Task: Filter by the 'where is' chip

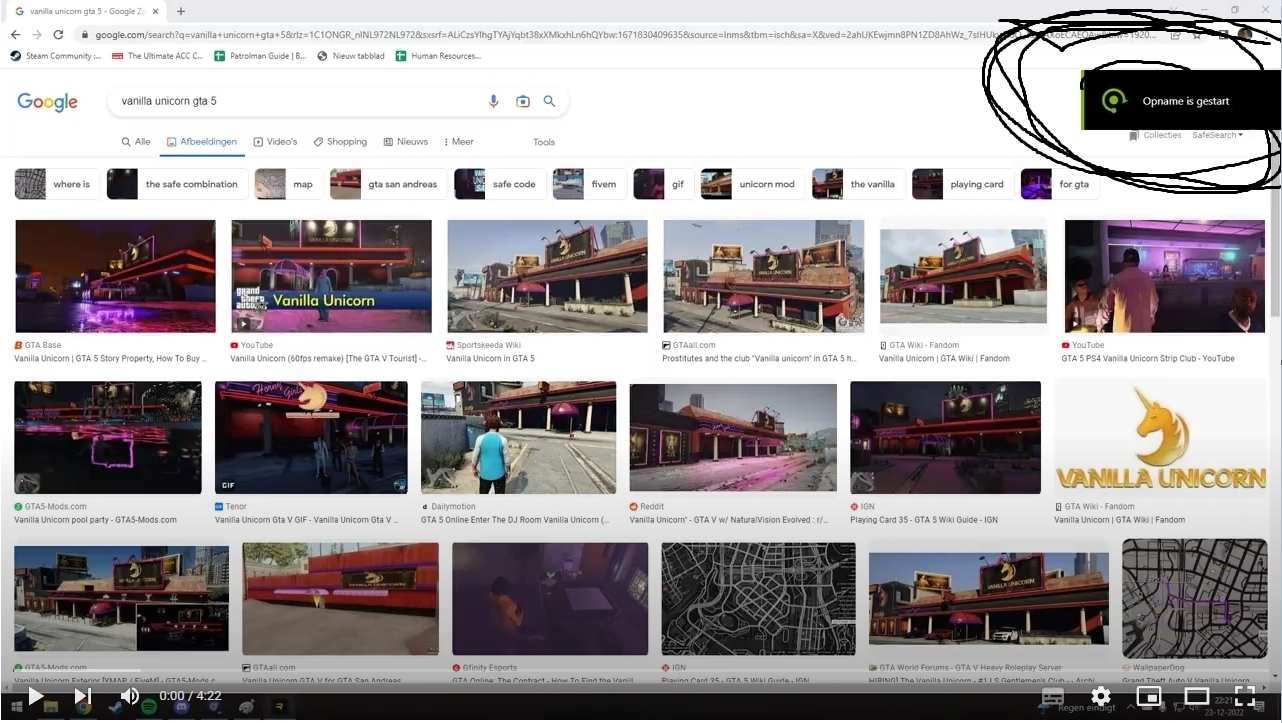Action: tap(57, 184)
